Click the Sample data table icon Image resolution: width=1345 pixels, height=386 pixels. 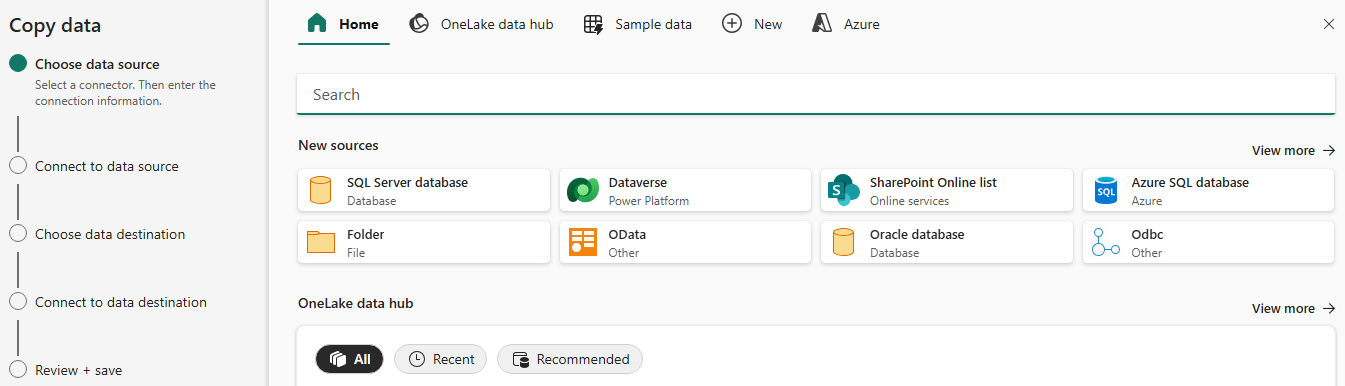[x=593, y=24]
